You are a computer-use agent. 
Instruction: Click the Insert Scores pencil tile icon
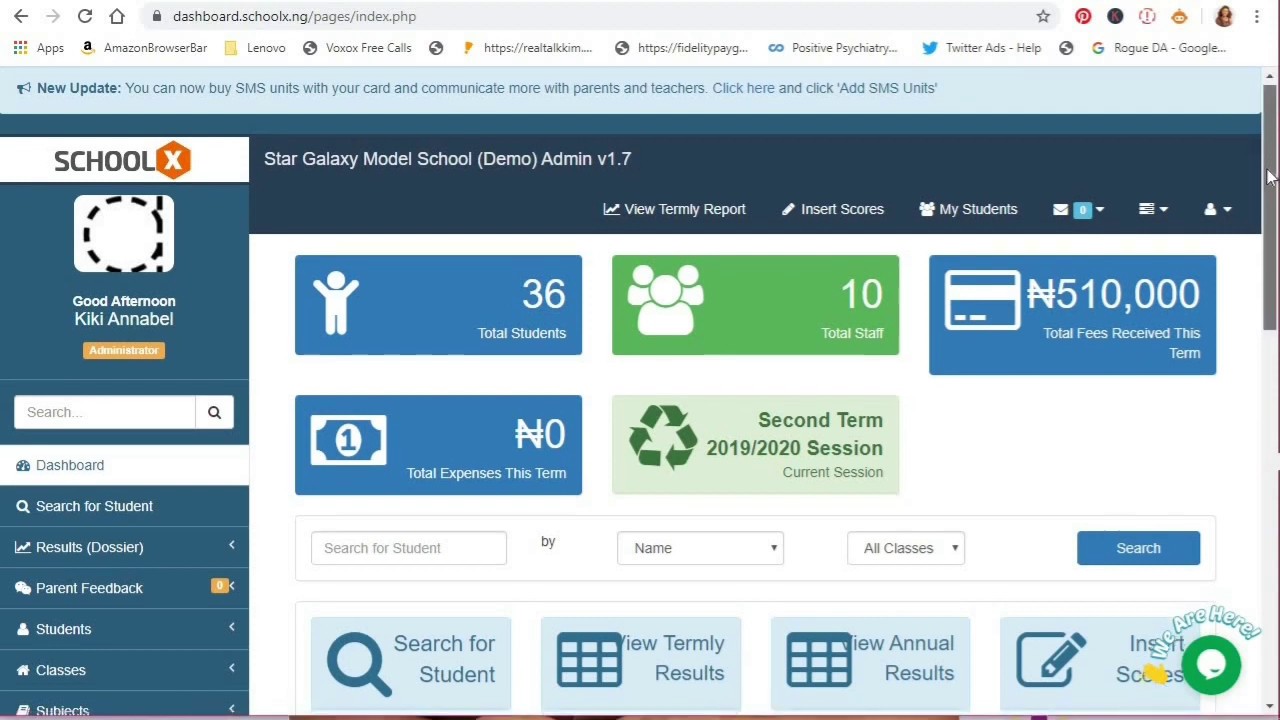pyautogui.click(x=1051, y=660)
